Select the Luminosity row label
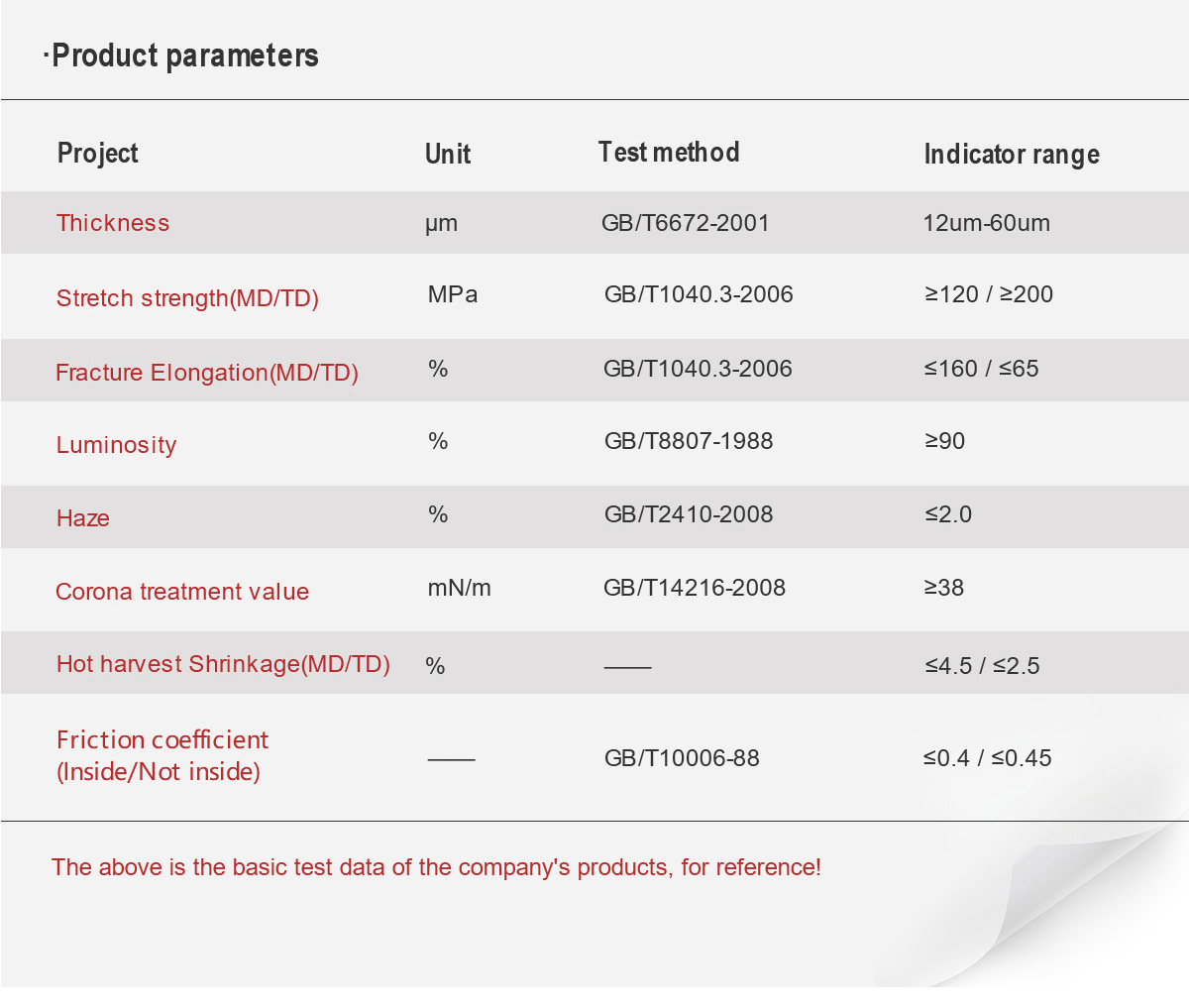 point(116,445)
